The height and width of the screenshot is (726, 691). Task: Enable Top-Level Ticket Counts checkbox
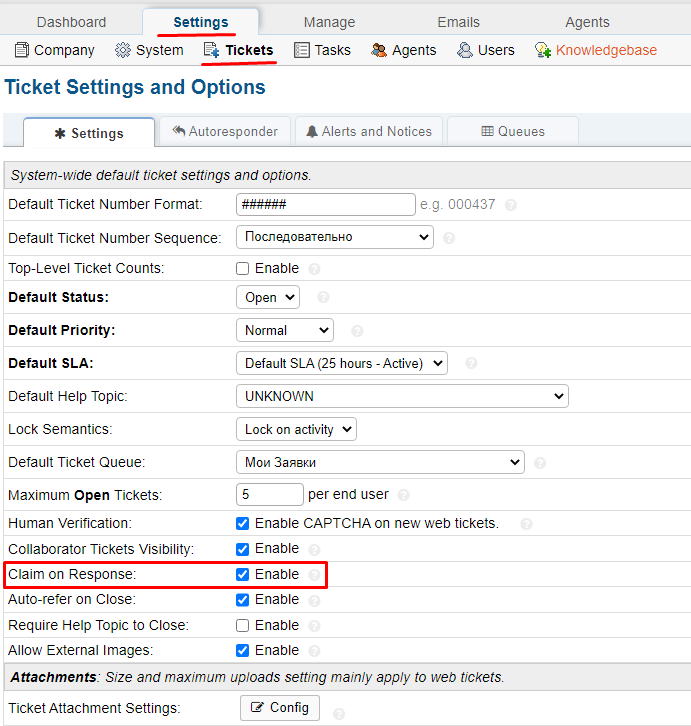point(242,269)
